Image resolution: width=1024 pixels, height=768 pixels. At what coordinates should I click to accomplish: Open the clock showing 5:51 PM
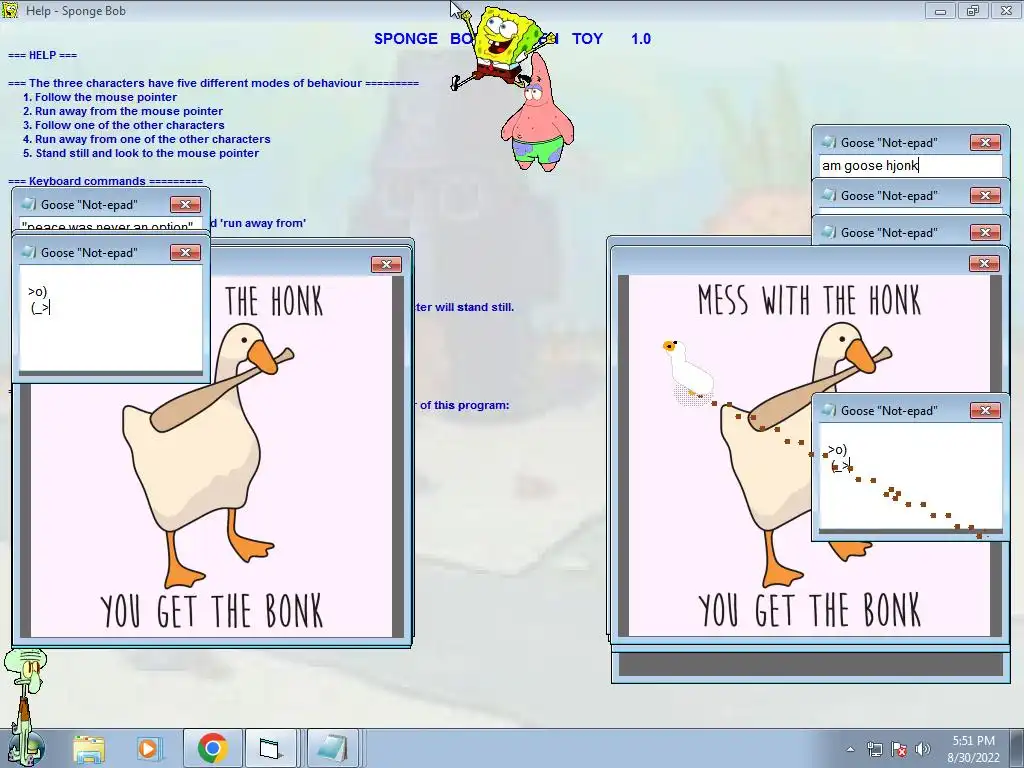973,741
